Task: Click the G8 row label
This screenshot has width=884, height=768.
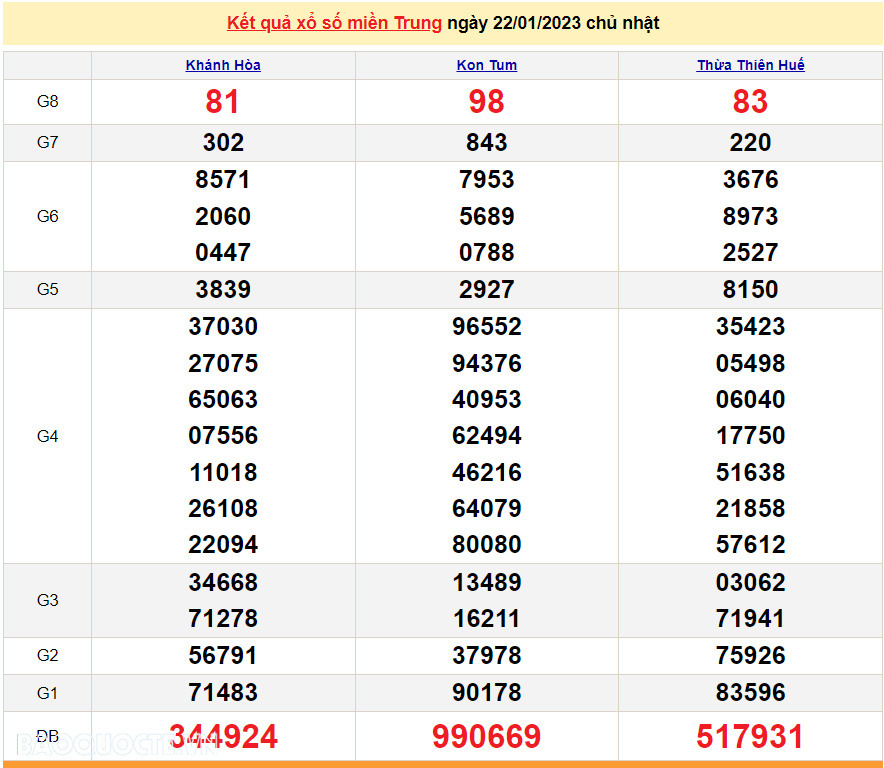Action: click(47, 102)
